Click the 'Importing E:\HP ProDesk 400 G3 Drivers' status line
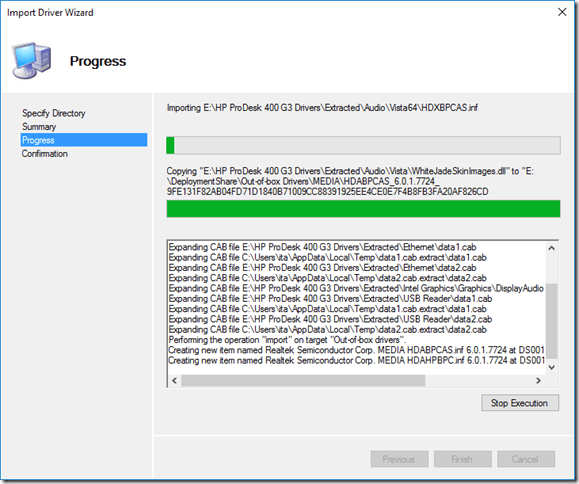Viewport: 579px width, 484px height. (x=322, y=107)
